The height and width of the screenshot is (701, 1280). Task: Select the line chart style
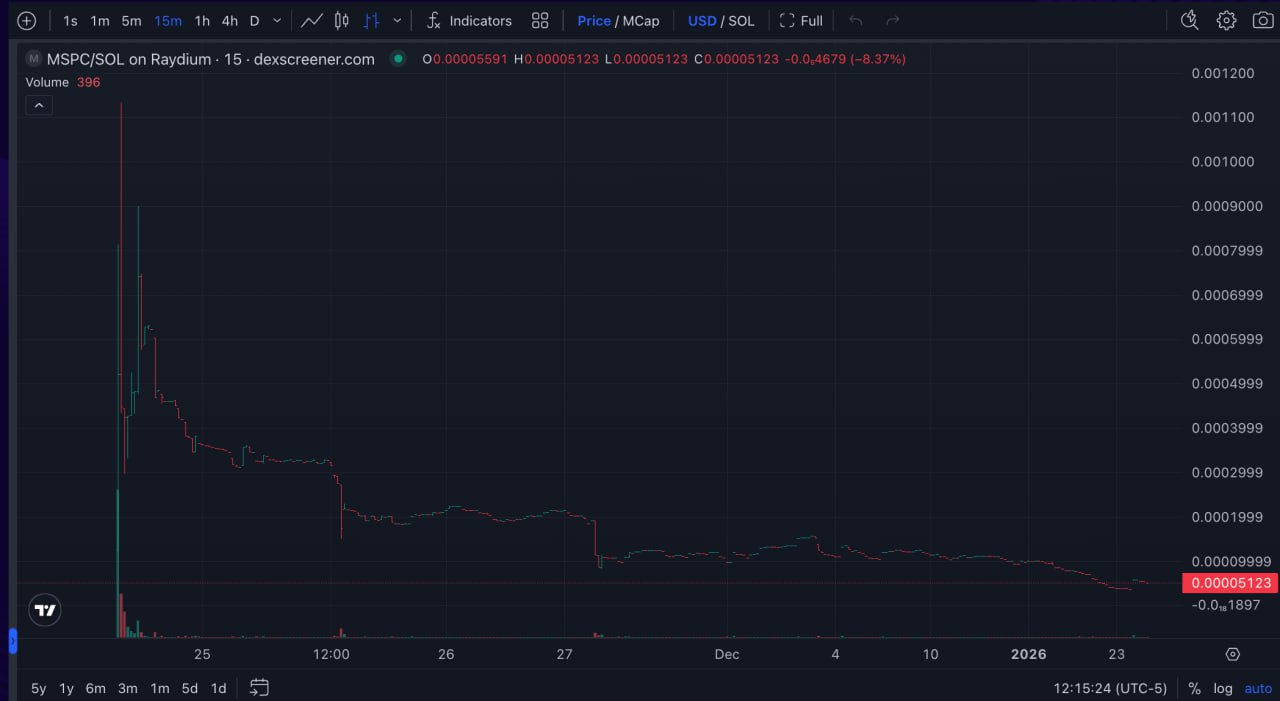(312, 20)
